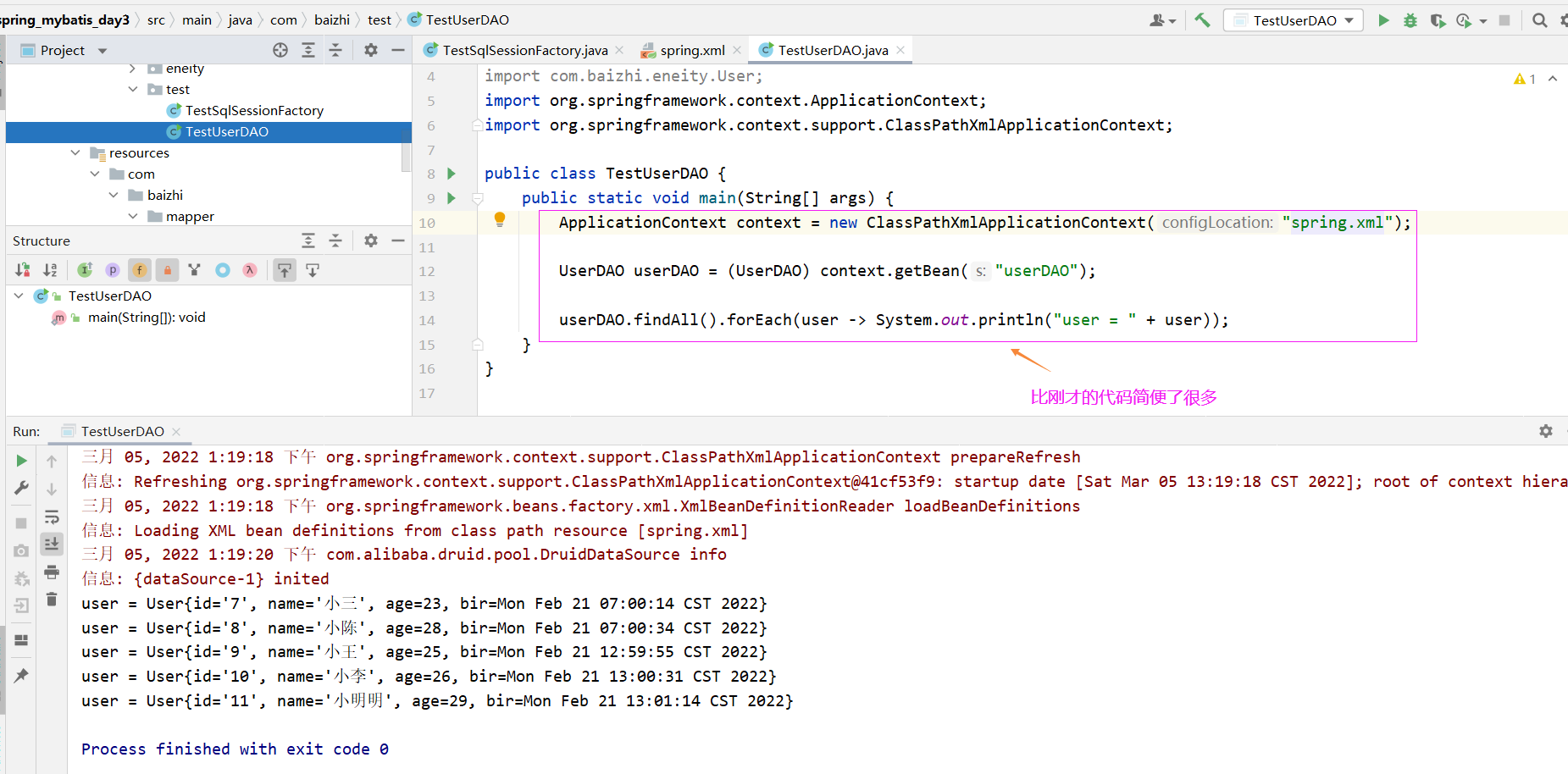
Task: Collapse TestUserDAO node in Structure panel
Action: pyautogui.click(x=19, y=296)
